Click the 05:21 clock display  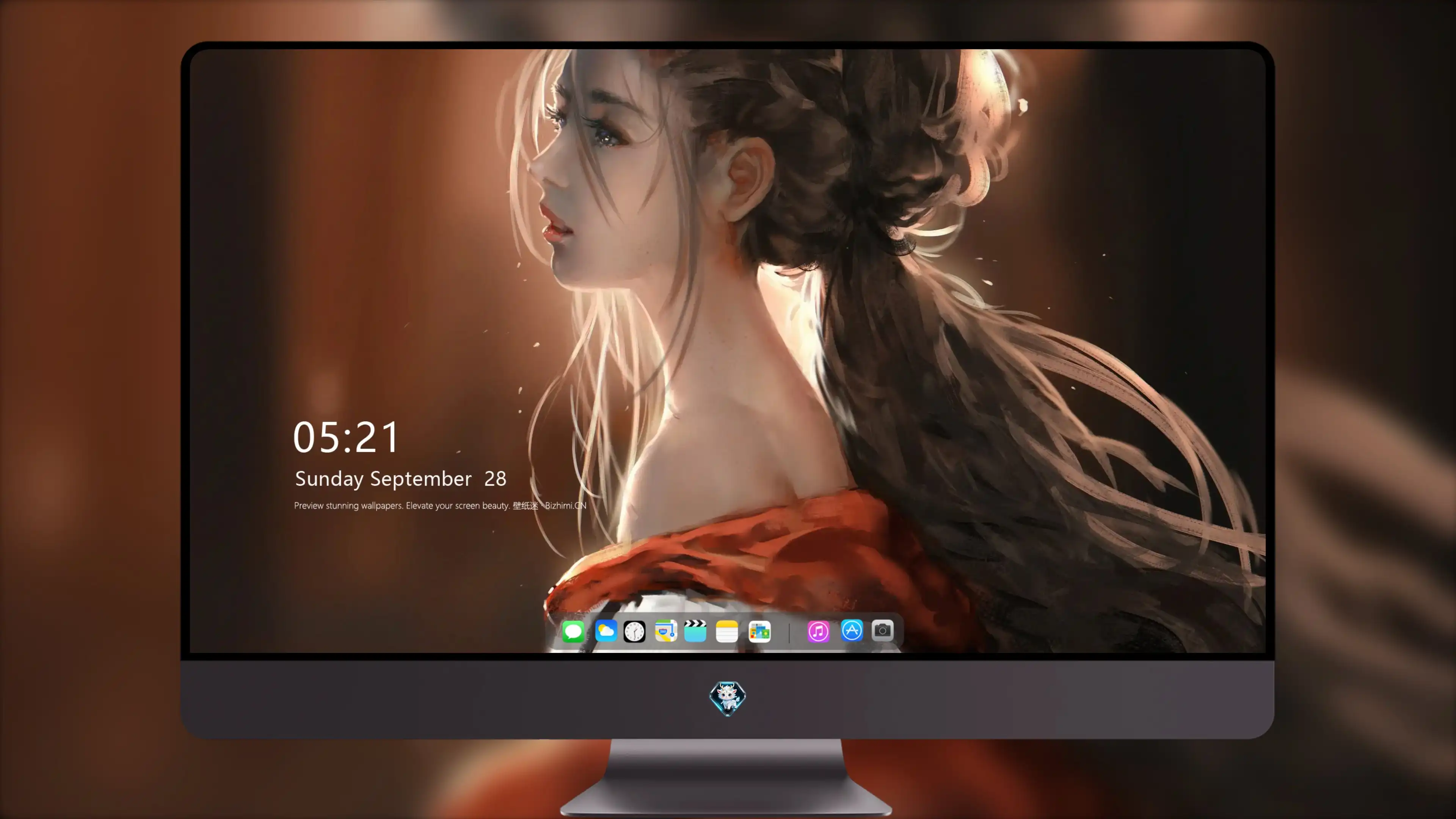(x=346, y=437)
